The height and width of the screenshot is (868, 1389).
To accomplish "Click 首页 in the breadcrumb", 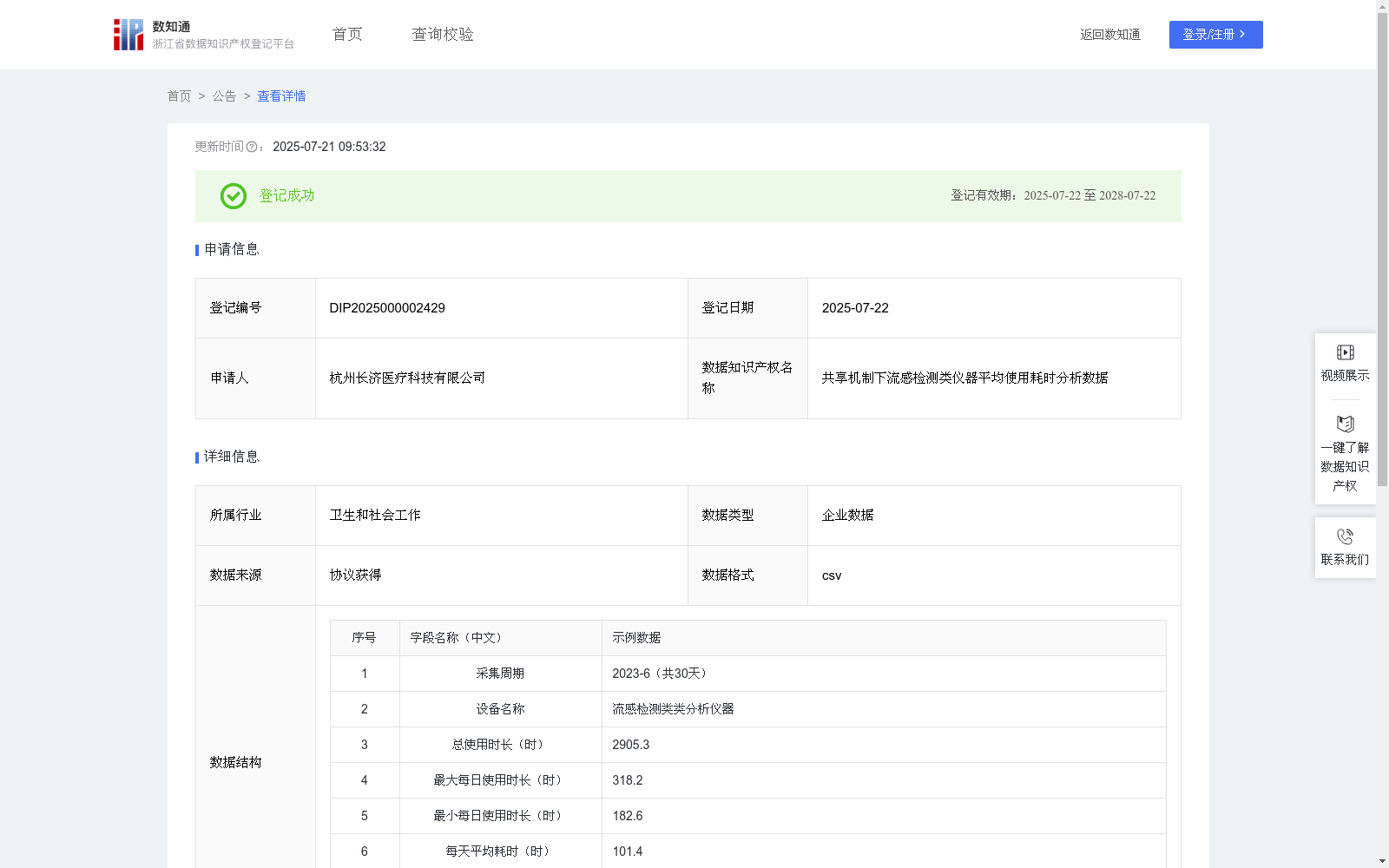I will click(179, 96).
